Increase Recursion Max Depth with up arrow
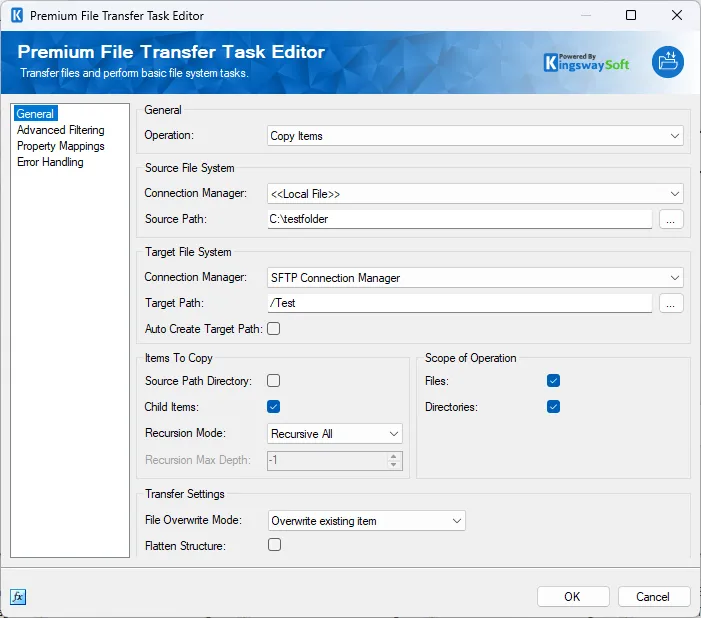The image size is (701, 618). (x=393, y=456)
